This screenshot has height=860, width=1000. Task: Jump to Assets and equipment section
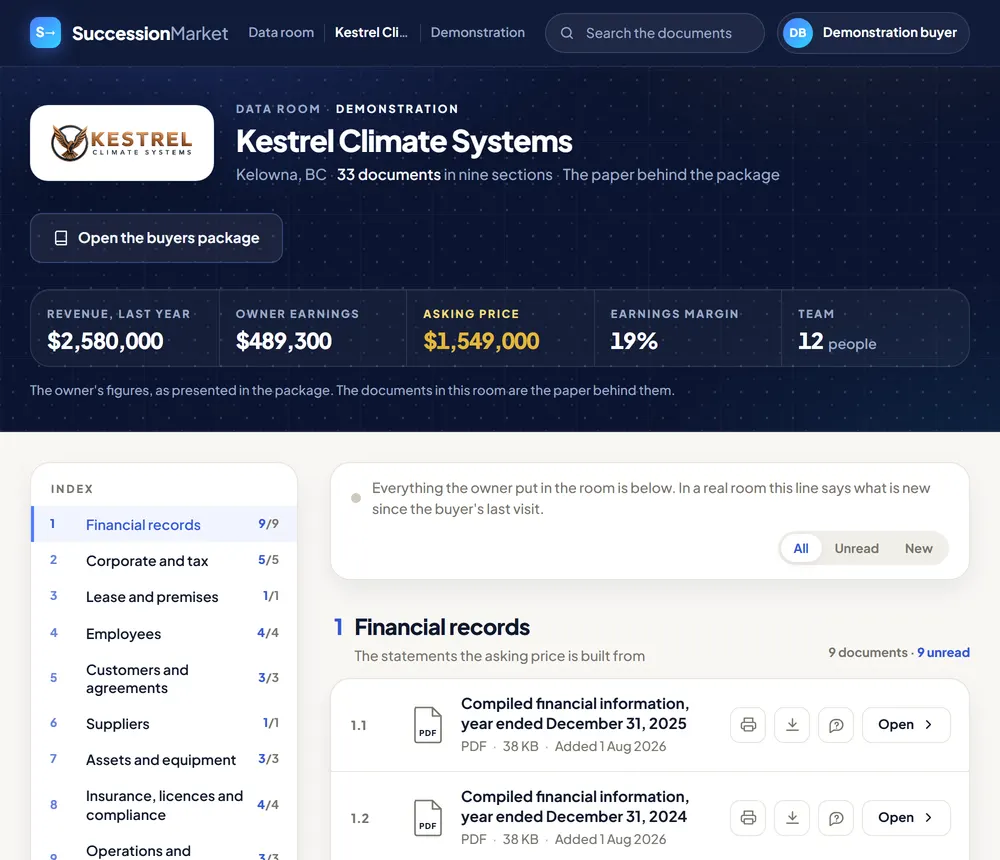click(164, 760)
